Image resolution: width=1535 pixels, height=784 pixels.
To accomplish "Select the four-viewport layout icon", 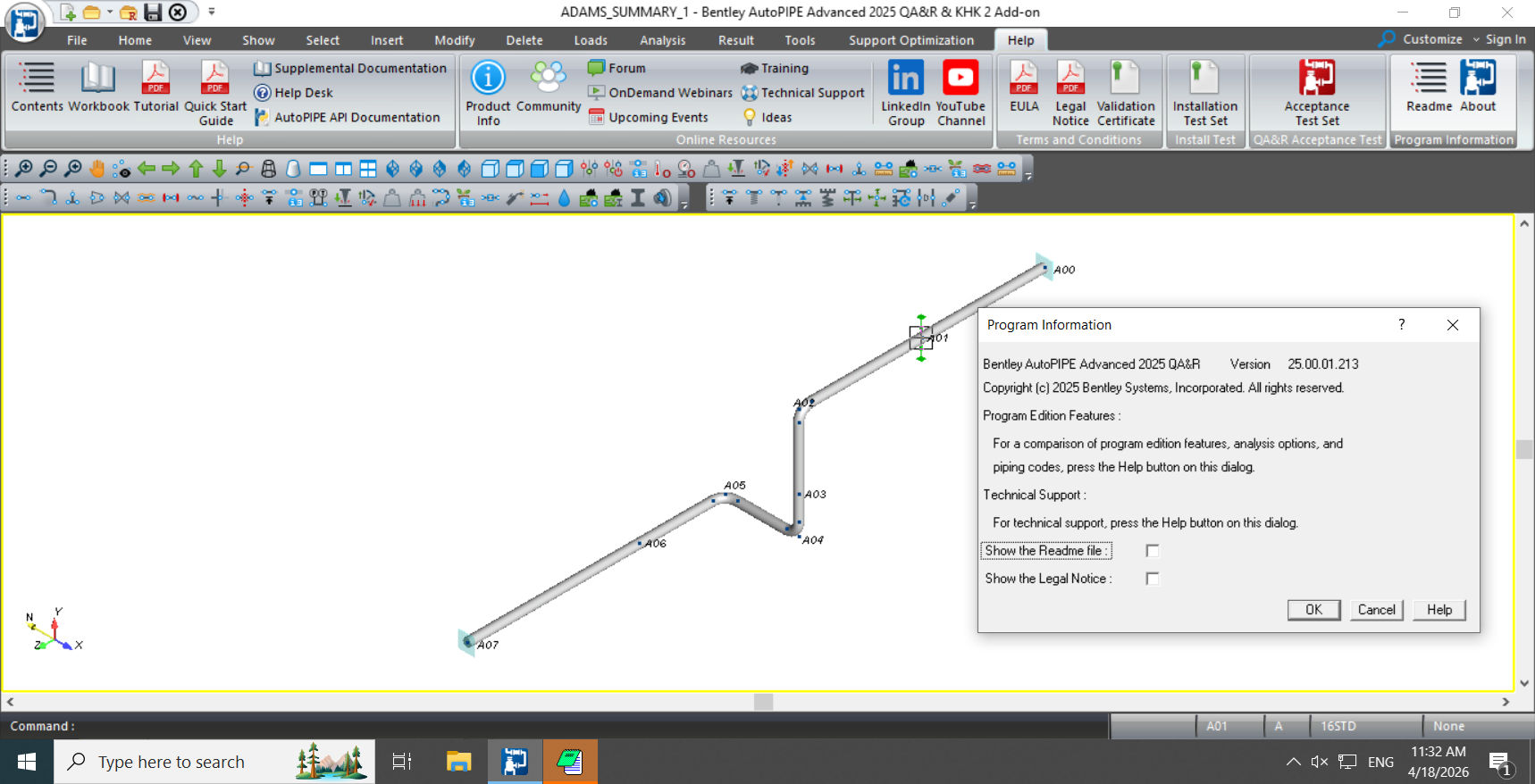I will [368, 169].
